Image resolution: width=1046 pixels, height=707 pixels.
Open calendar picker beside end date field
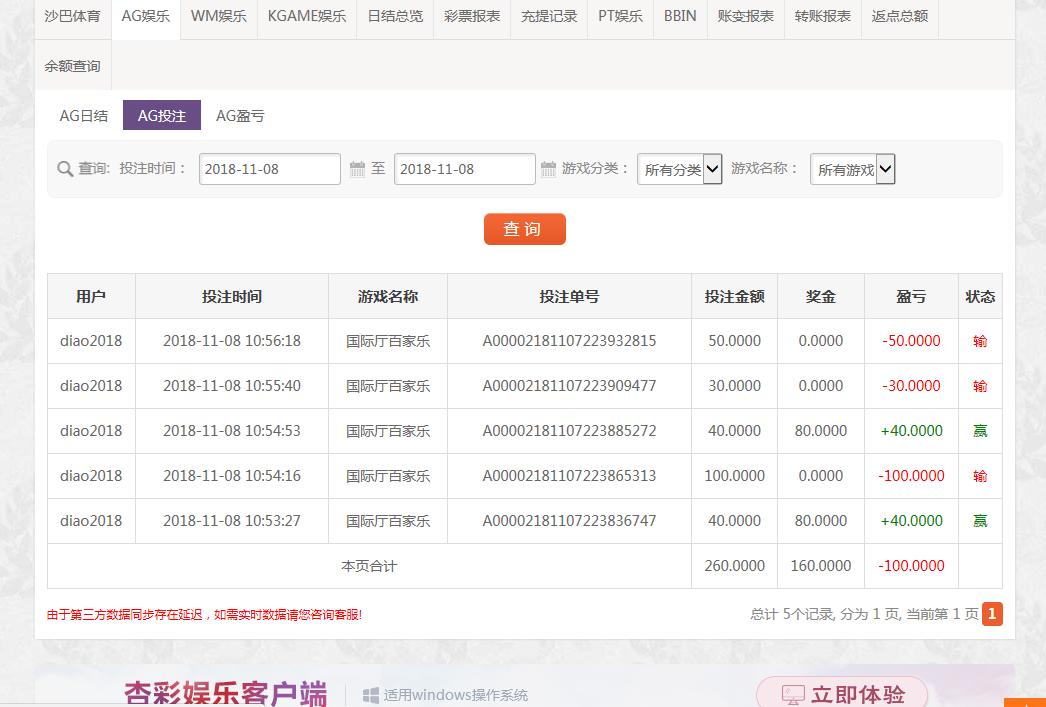pos(548,169)
